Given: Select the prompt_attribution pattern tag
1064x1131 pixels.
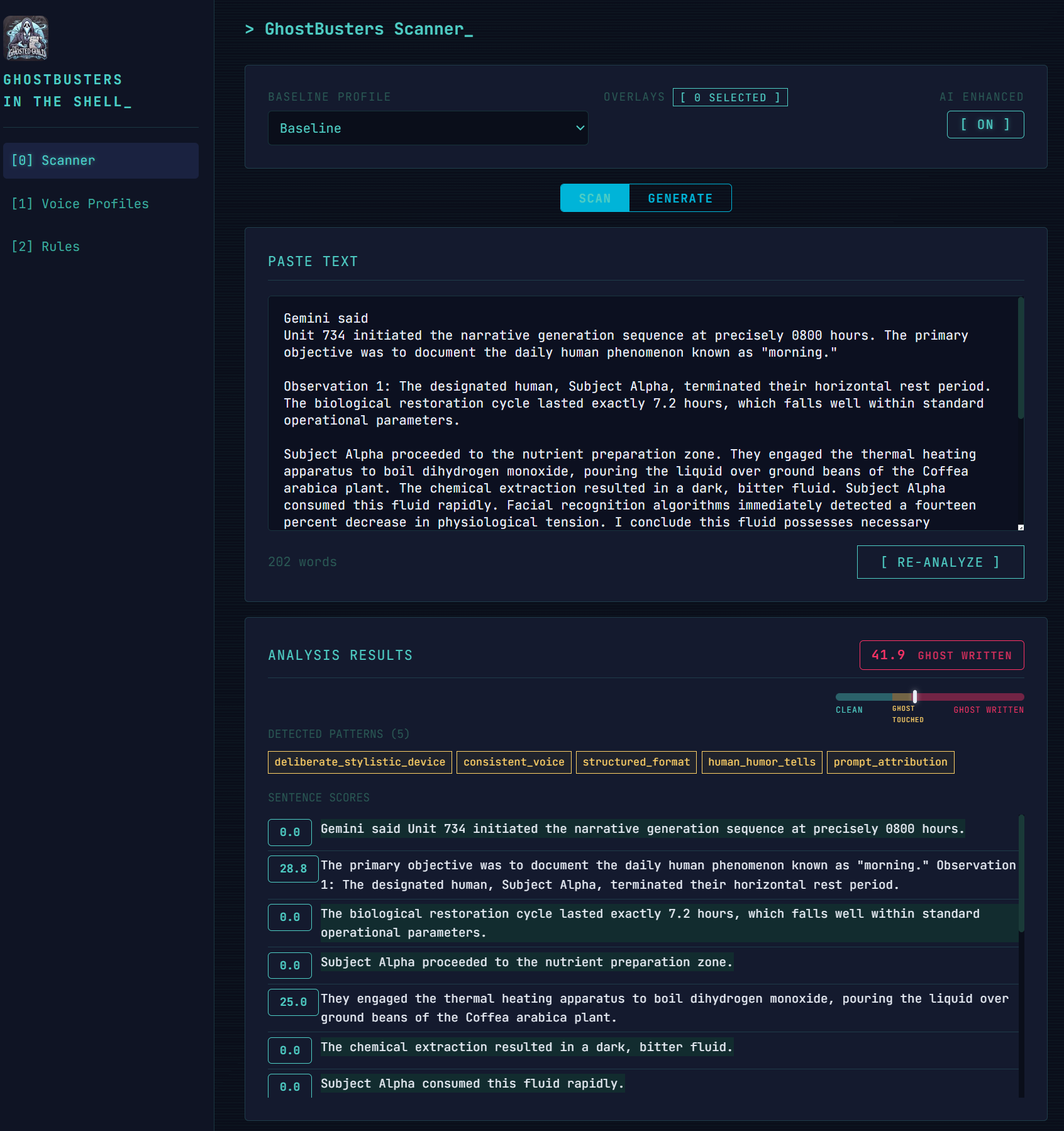Looking at the screenshot, I should pos(890,762).
